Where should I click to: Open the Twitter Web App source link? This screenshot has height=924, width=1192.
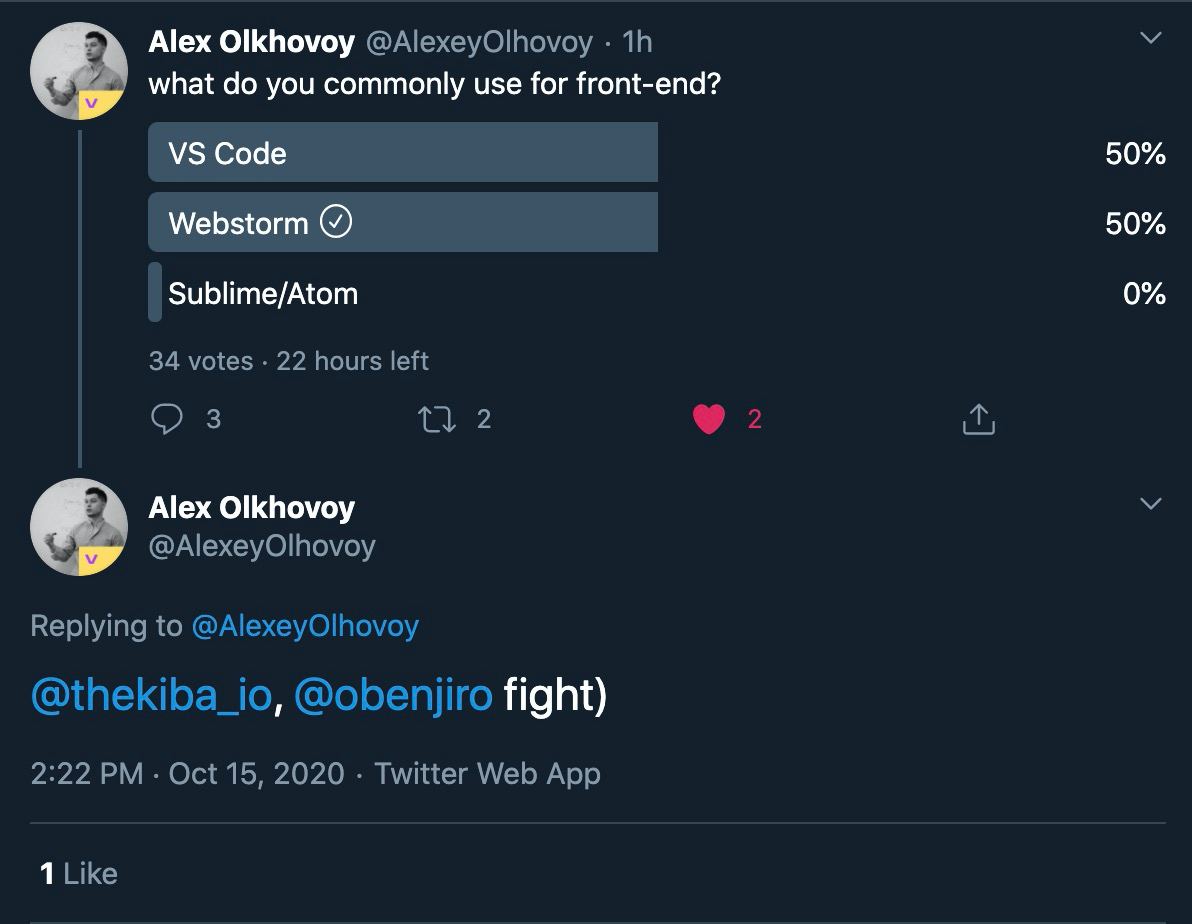coord(487,774)
